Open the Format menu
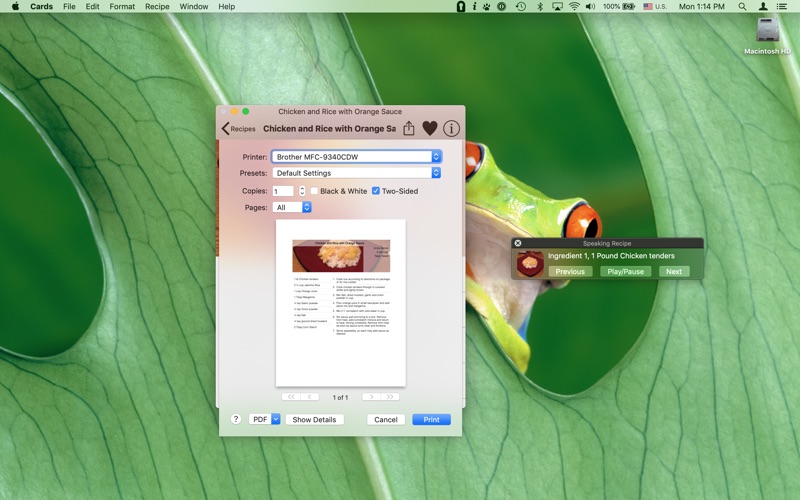 (x=122, y=6)
